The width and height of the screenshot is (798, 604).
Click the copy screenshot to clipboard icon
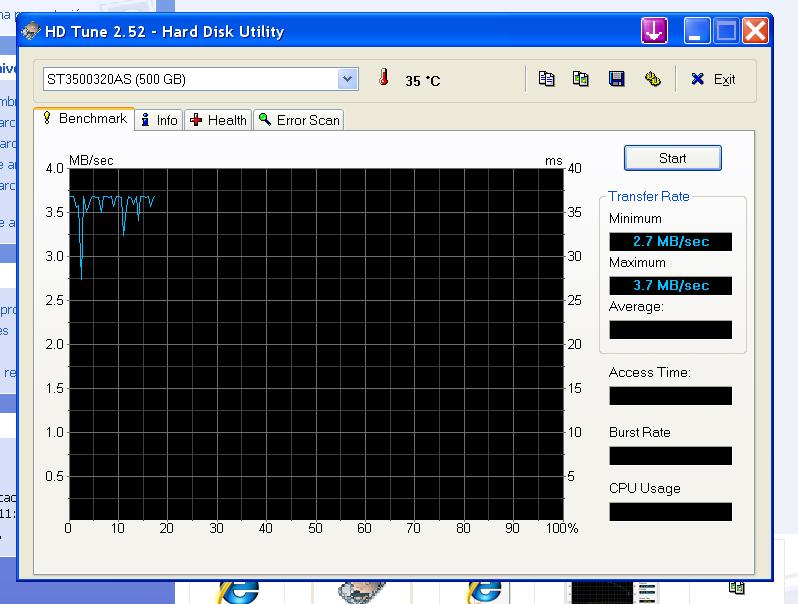coord(581,79)
